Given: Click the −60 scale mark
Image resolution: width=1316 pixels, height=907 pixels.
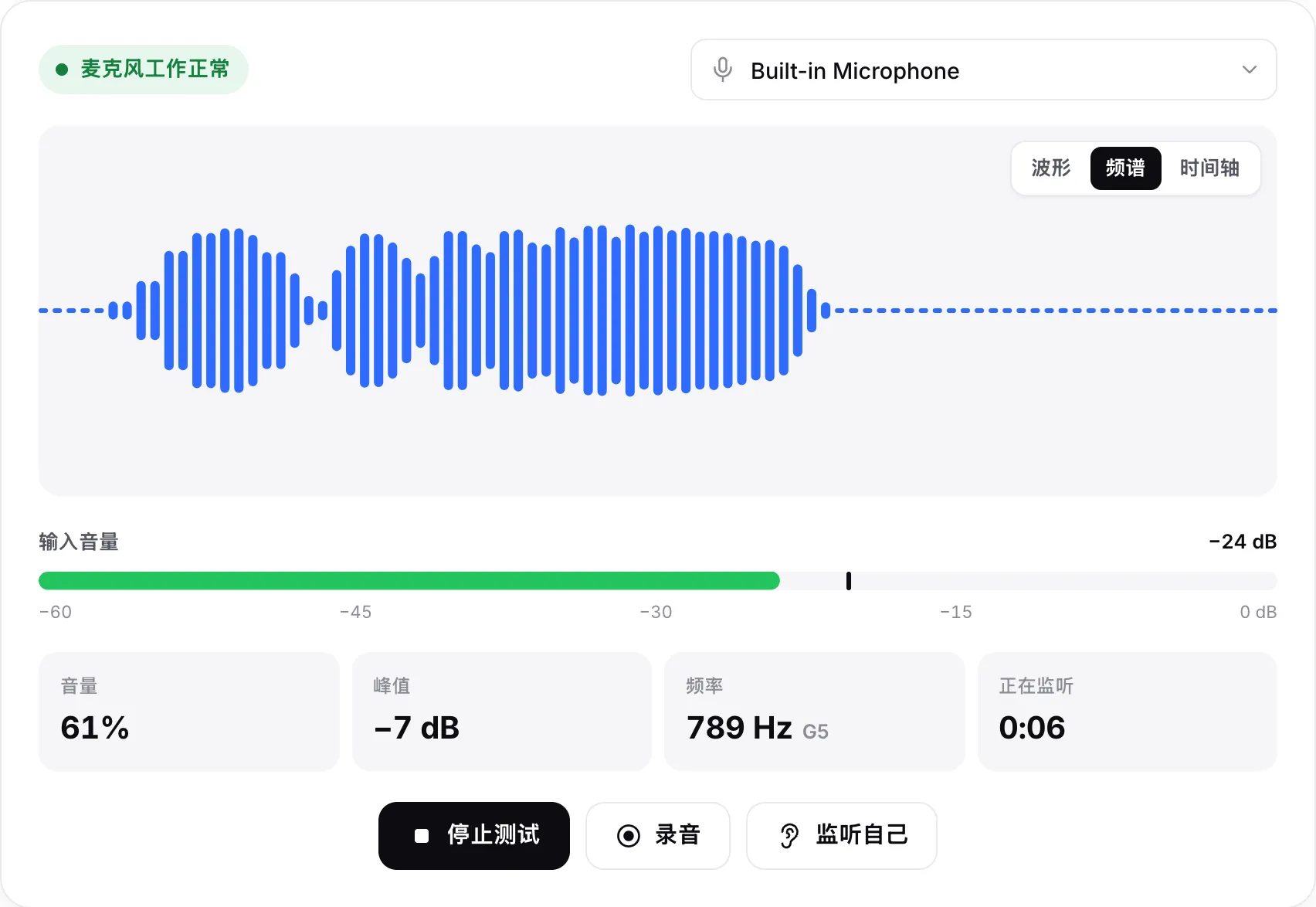Looking at the screenshot, I should pyautogui.click(x=56, y=612).
